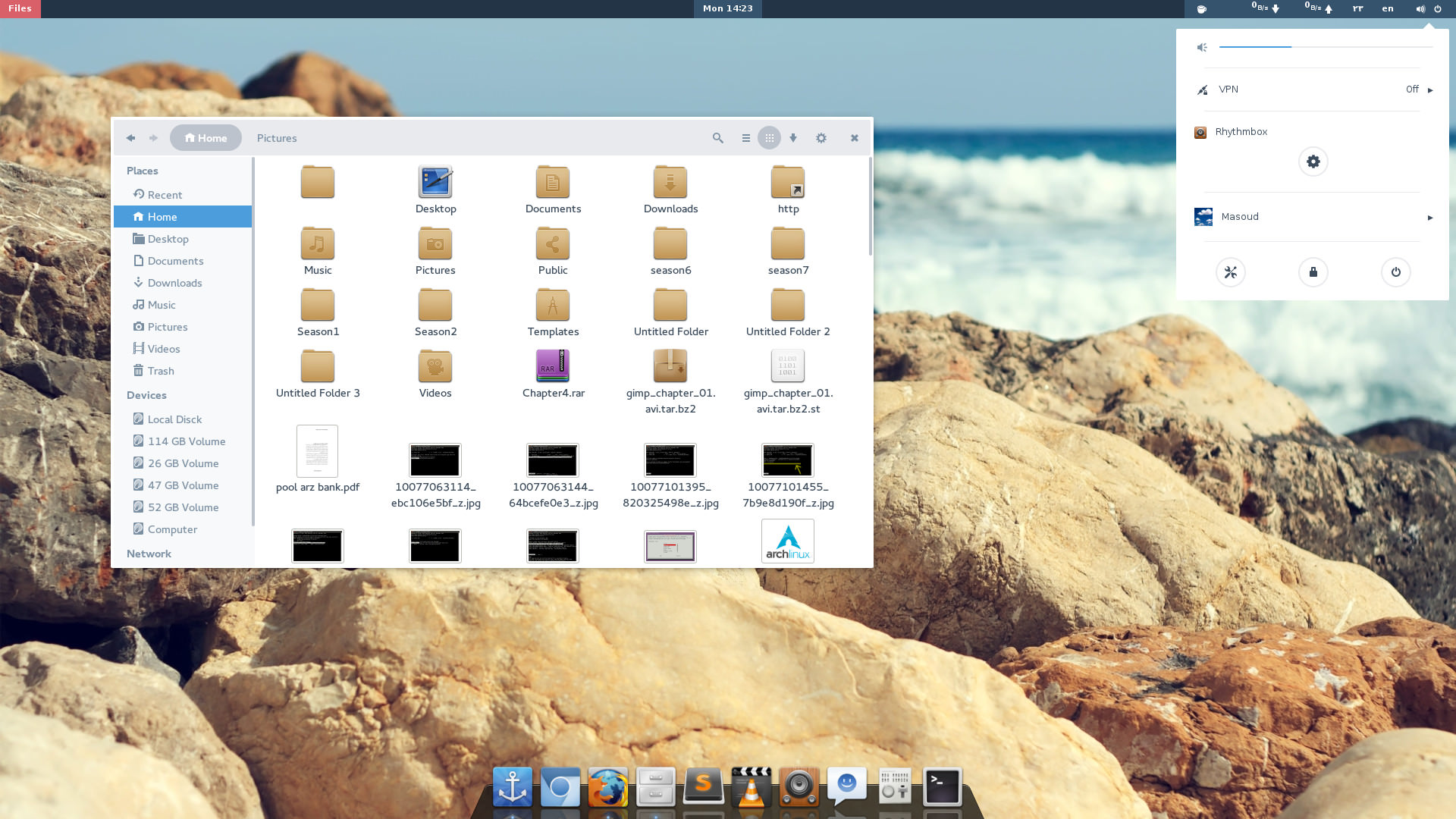Open the gear settings menu in Files
This screenshot has height=819, width=1456.
click(821, 138)
